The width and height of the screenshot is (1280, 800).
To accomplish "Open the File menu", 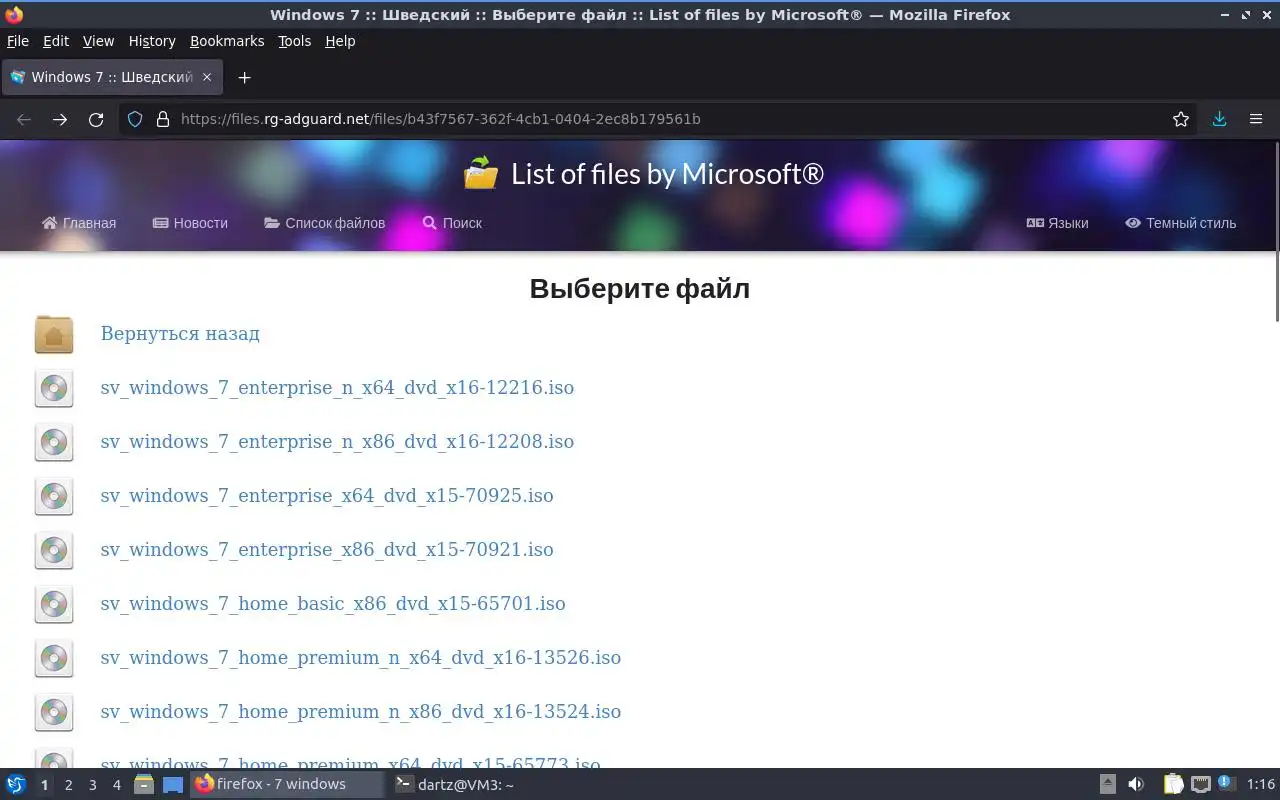I will [18, 41].
